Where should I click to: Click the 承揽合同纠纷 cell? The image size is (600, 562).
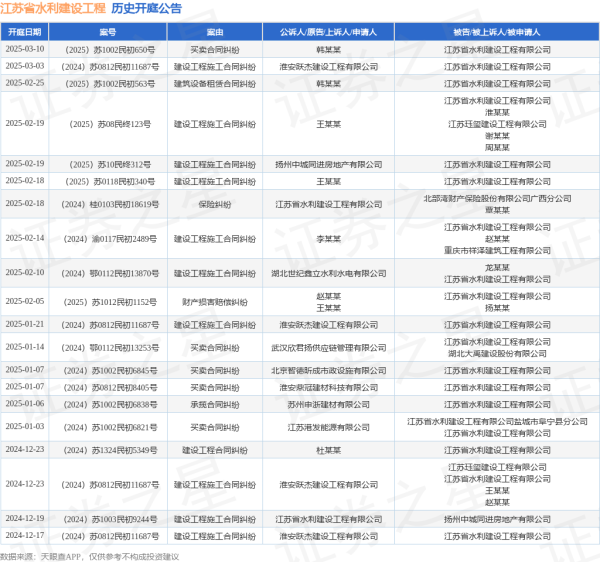point(215,404)
